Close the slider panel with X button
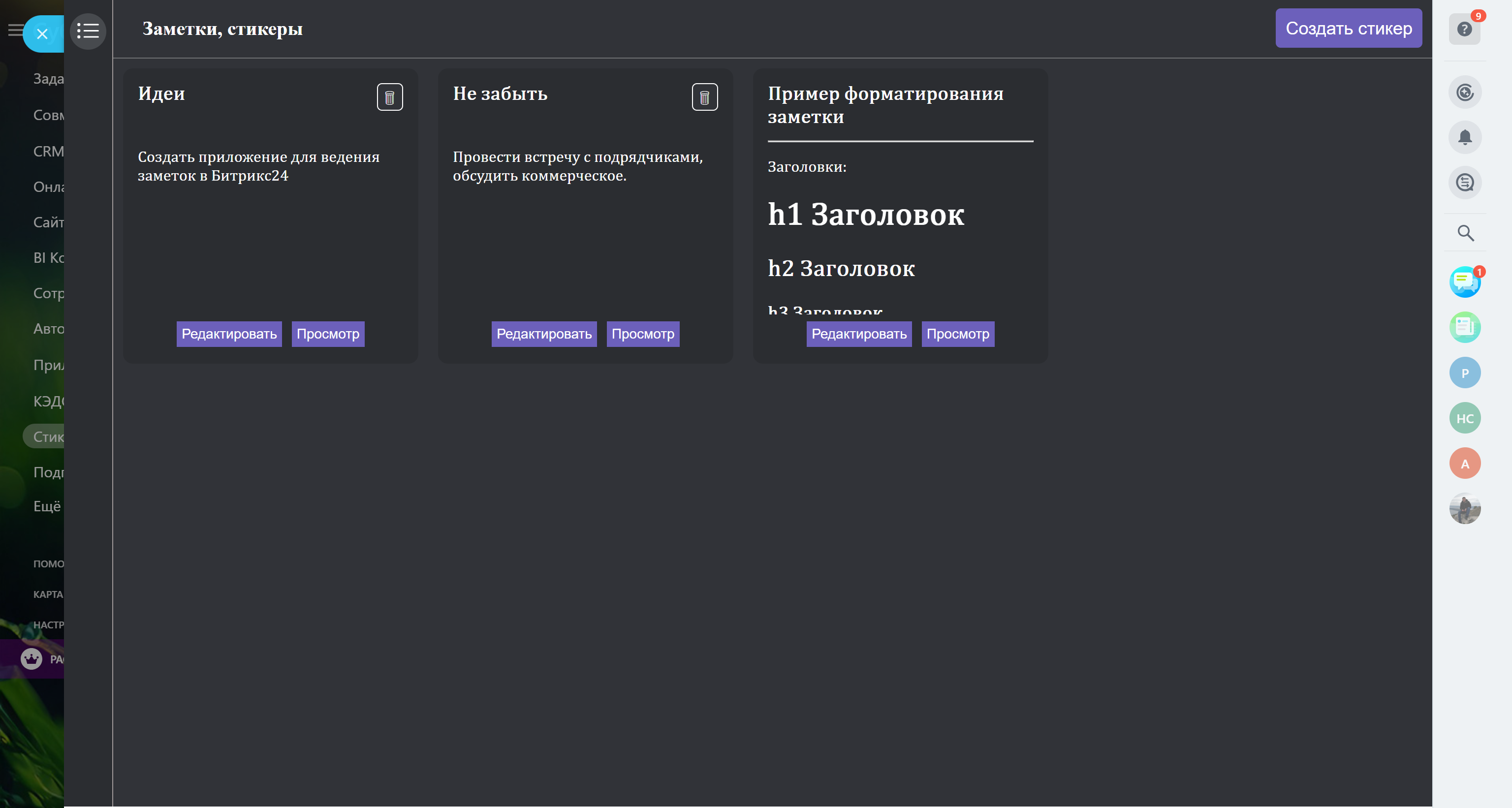This screenshot has width=1512, height=808. coord(42,34)
